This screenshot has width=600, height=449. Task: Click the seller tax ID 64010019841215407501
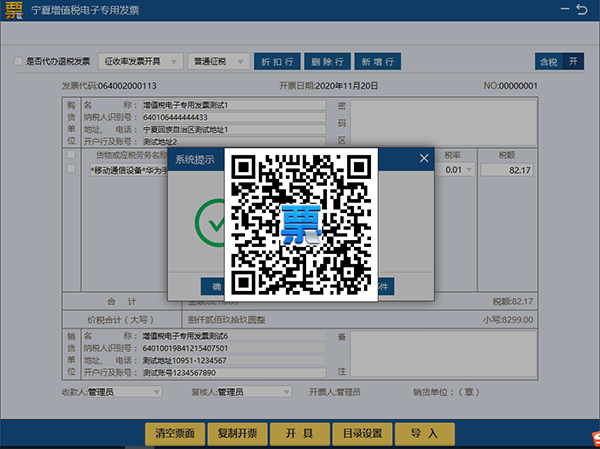[x=234, y=348]
